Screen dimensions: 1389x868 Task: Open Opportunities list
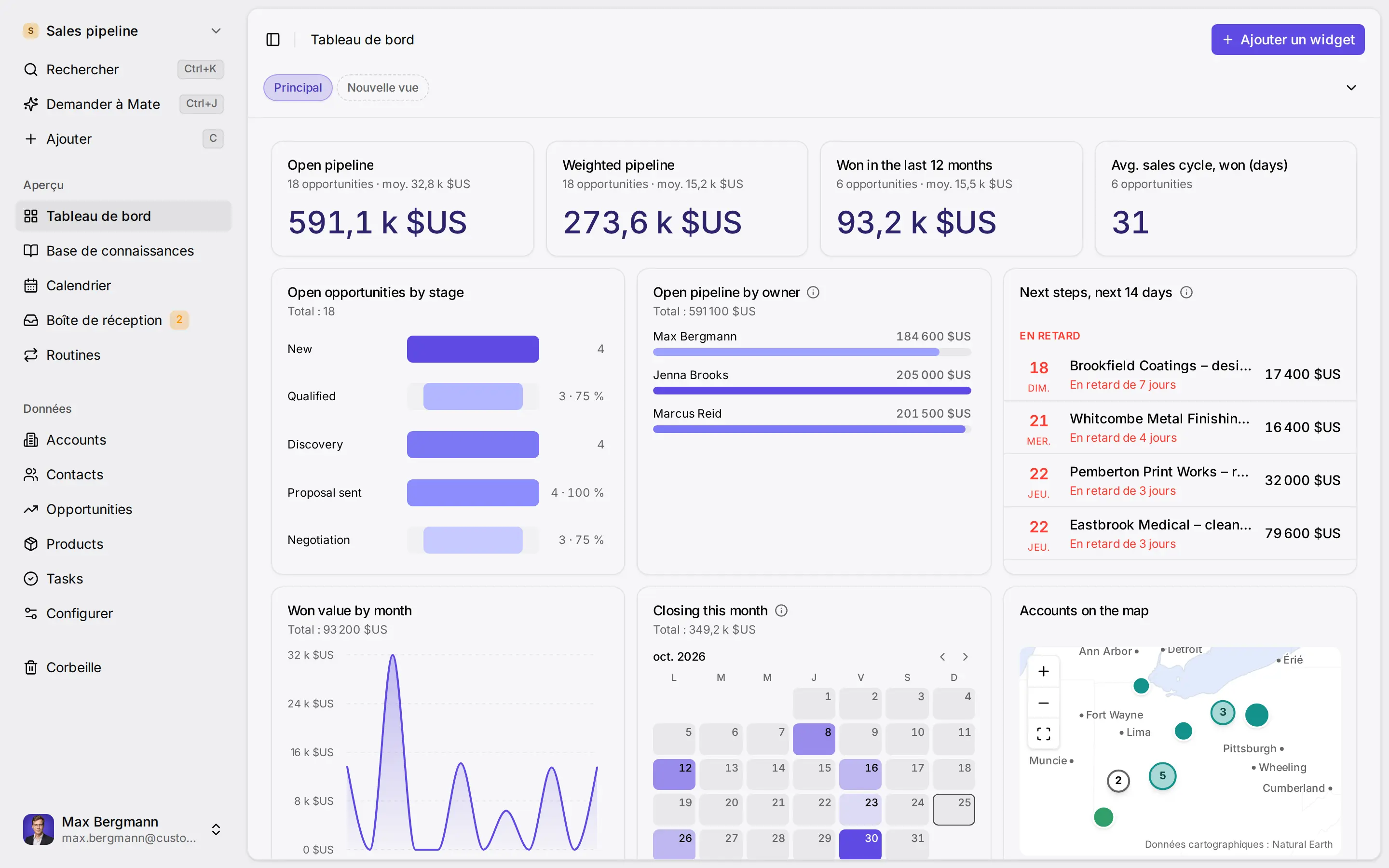[x=123, y=509]
